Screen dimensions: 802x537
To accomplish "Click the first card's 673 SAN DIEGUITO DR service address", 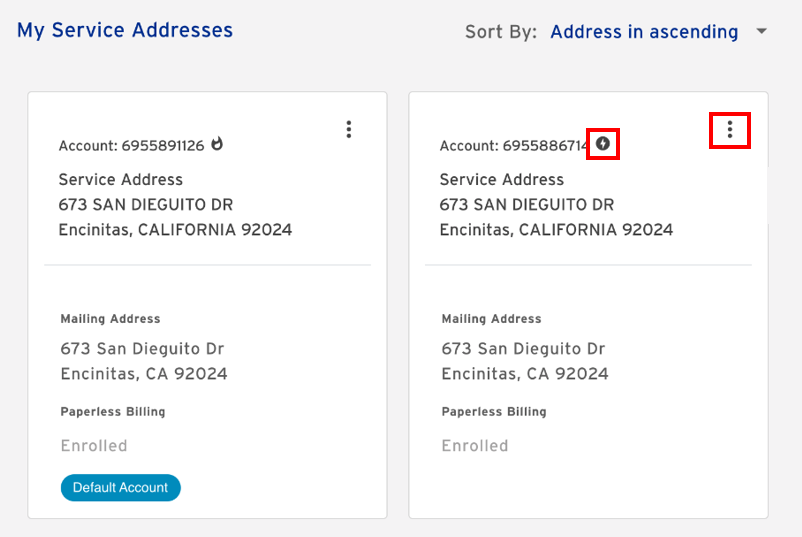I will [x=146, y=205].
